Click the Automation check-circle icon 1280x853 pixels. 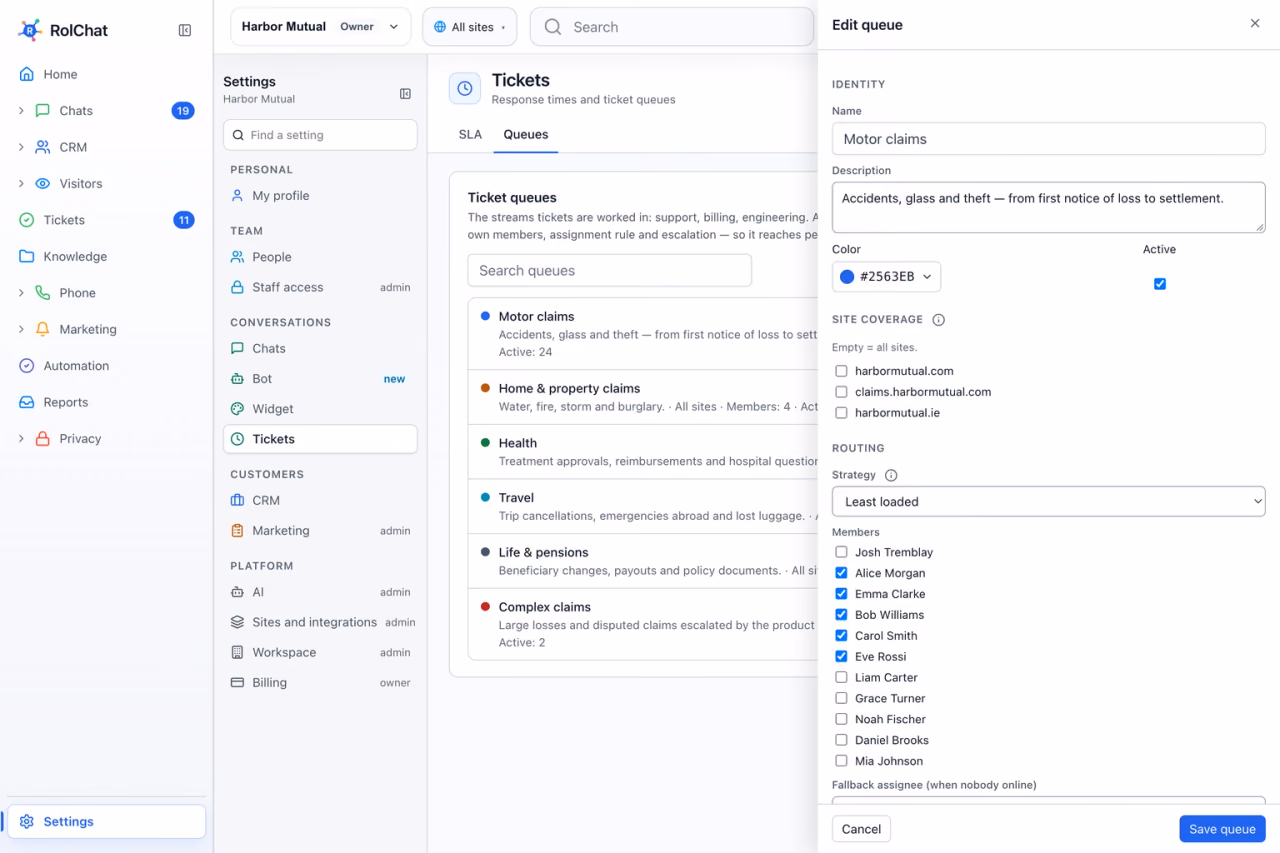tap(27, 366)
